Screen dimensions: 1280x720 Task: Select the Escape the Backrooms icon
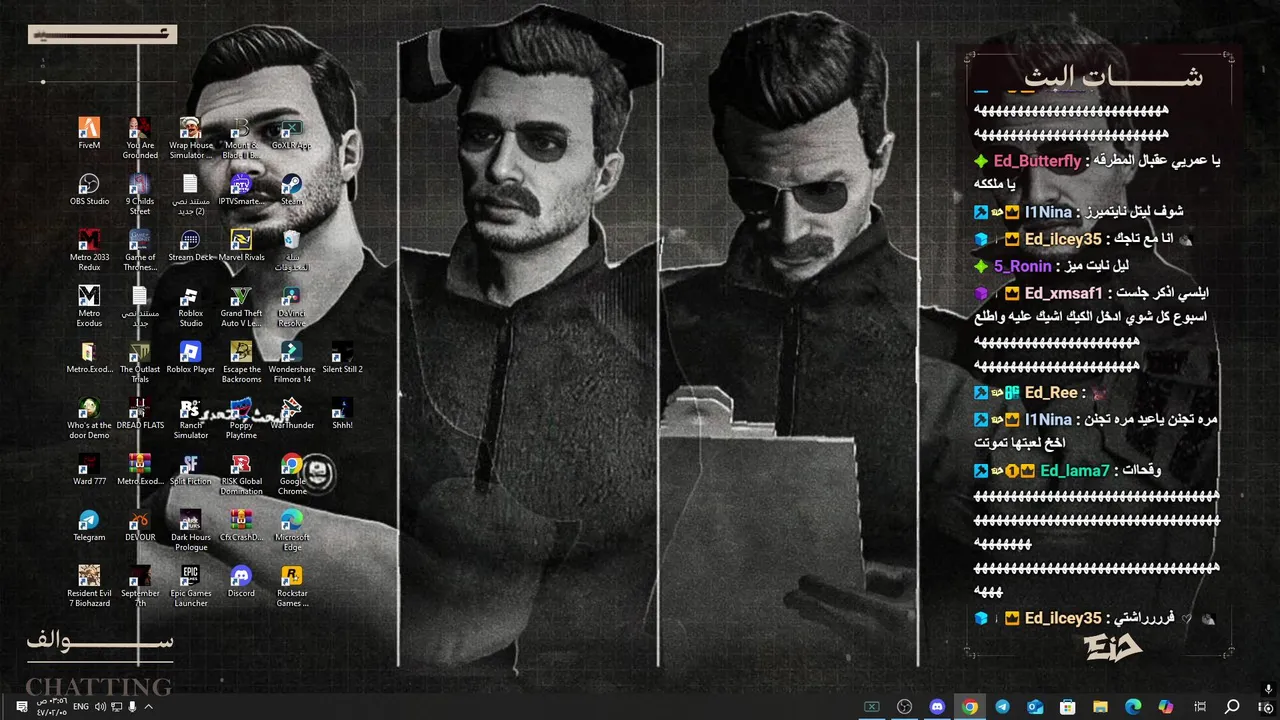(241, 362)
